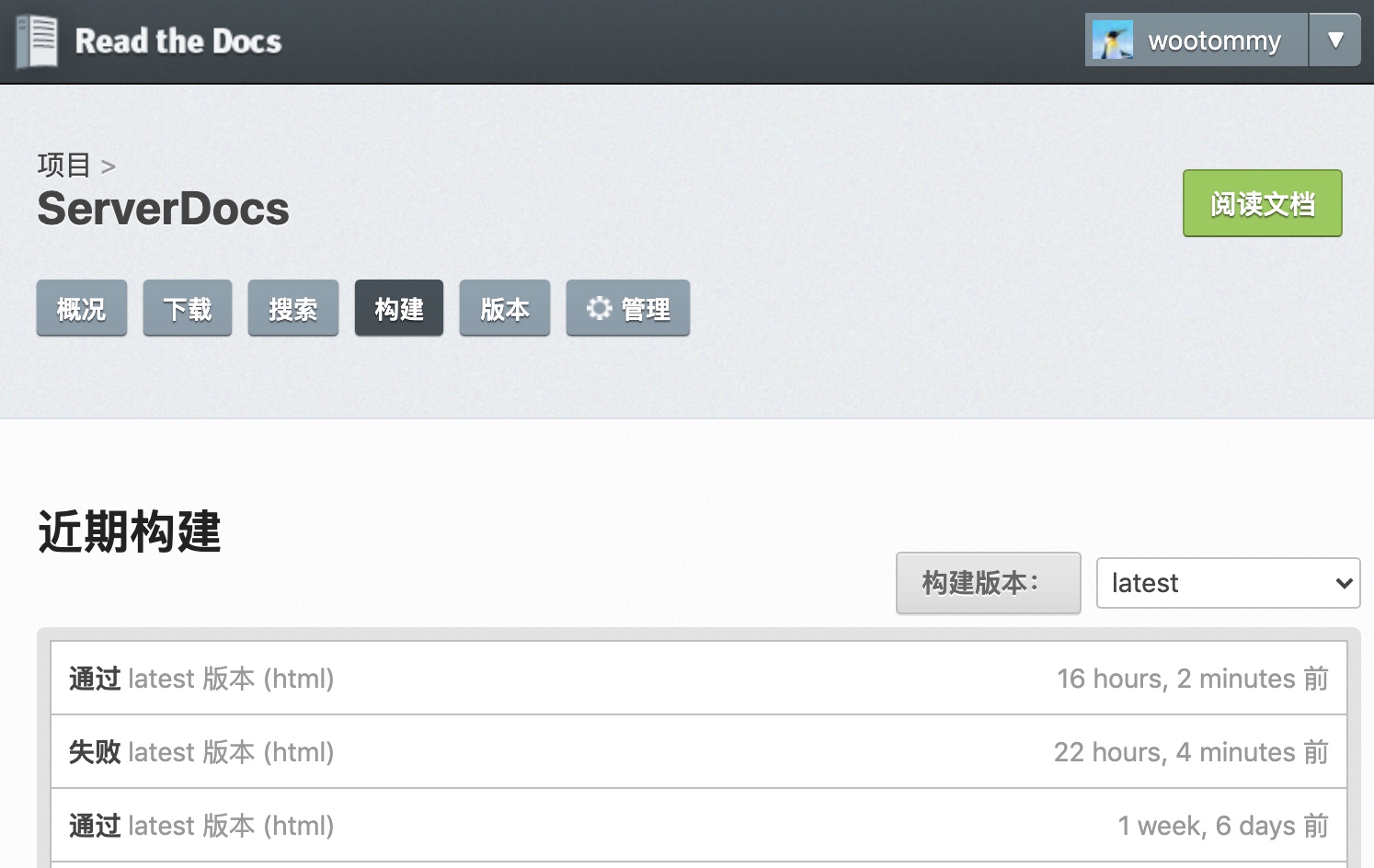Switch to the 概况 tab
Viewport: 1374px width, 868px height.
pos(82,308)
